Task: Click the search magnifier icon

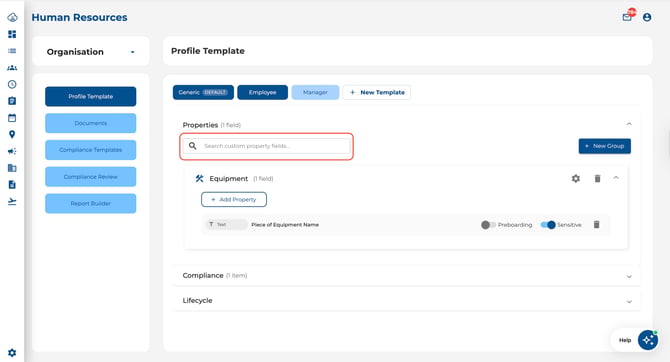Action: point(193,146)
